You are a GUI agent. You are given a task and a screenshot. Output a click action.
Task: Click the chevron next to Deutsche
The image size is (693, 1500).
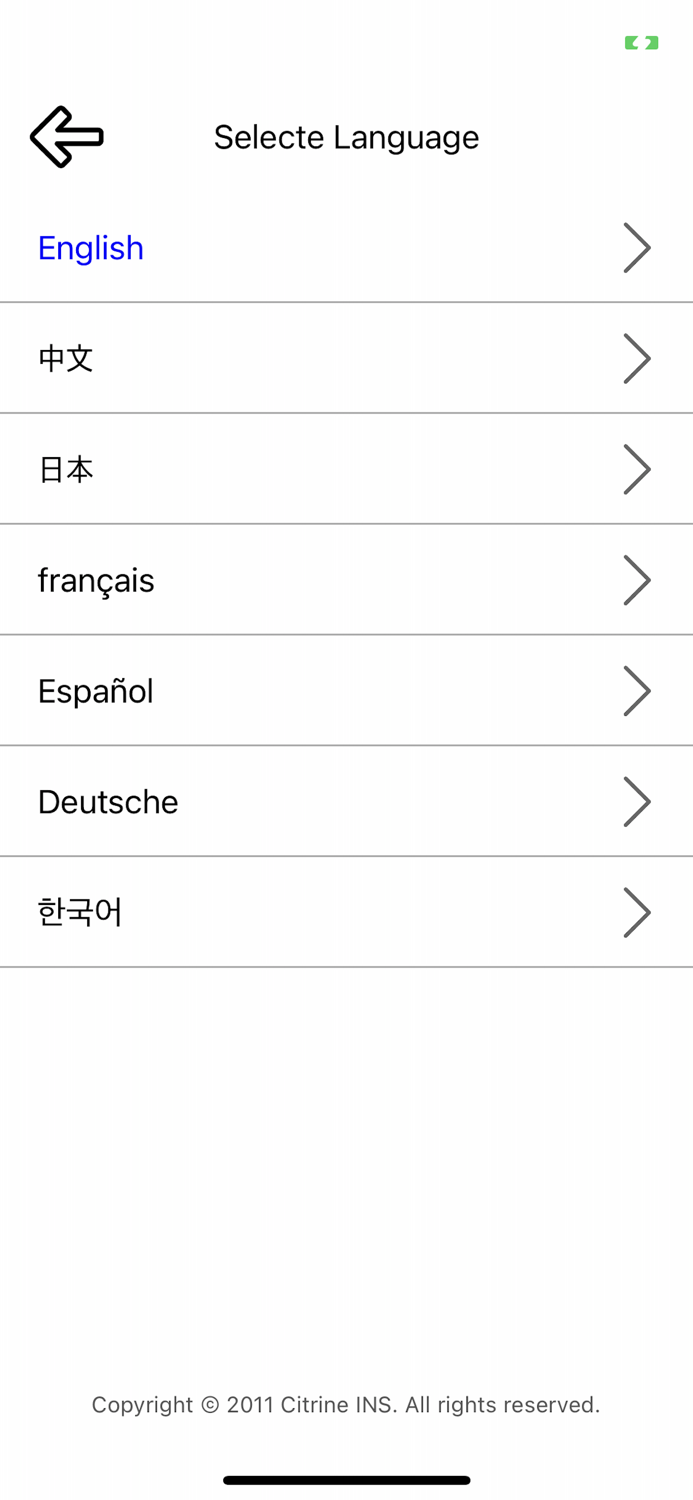tap(637, 801)
